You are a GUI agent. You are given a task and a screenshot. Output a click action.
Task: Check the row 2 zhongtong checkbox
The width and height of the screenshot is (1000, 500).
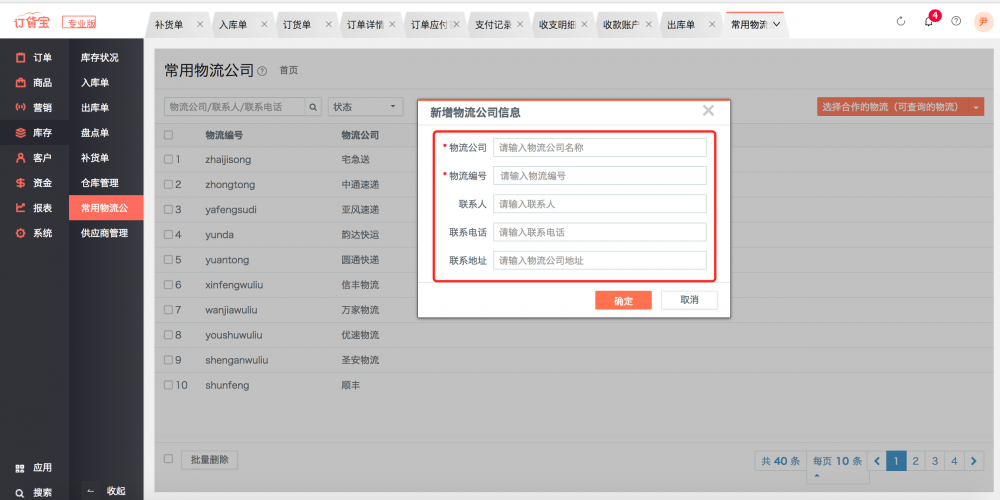pyautogui.click(x=168, y=184)
